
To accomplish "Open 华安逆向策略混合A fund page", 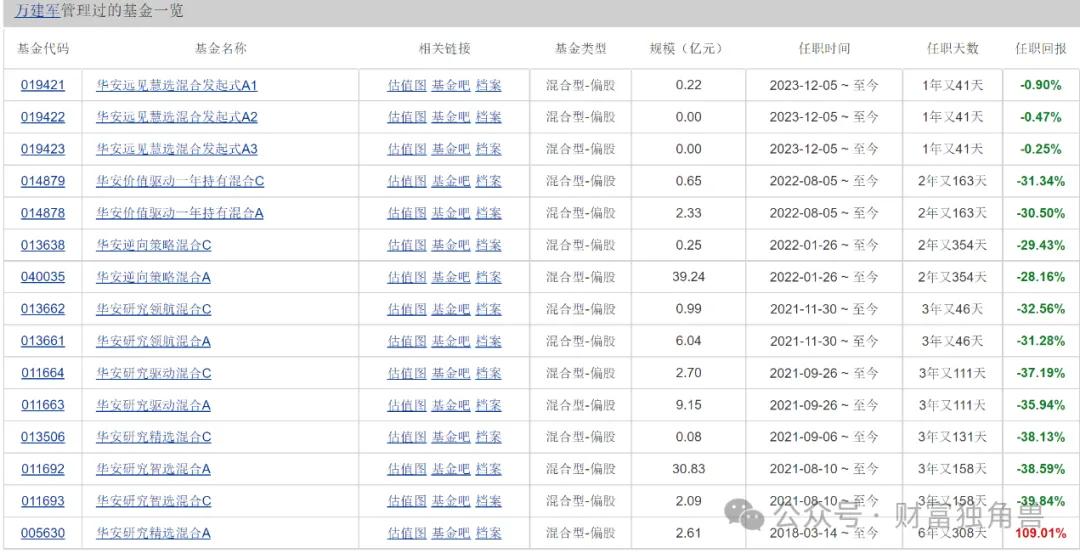I will (x=154, y=277).
